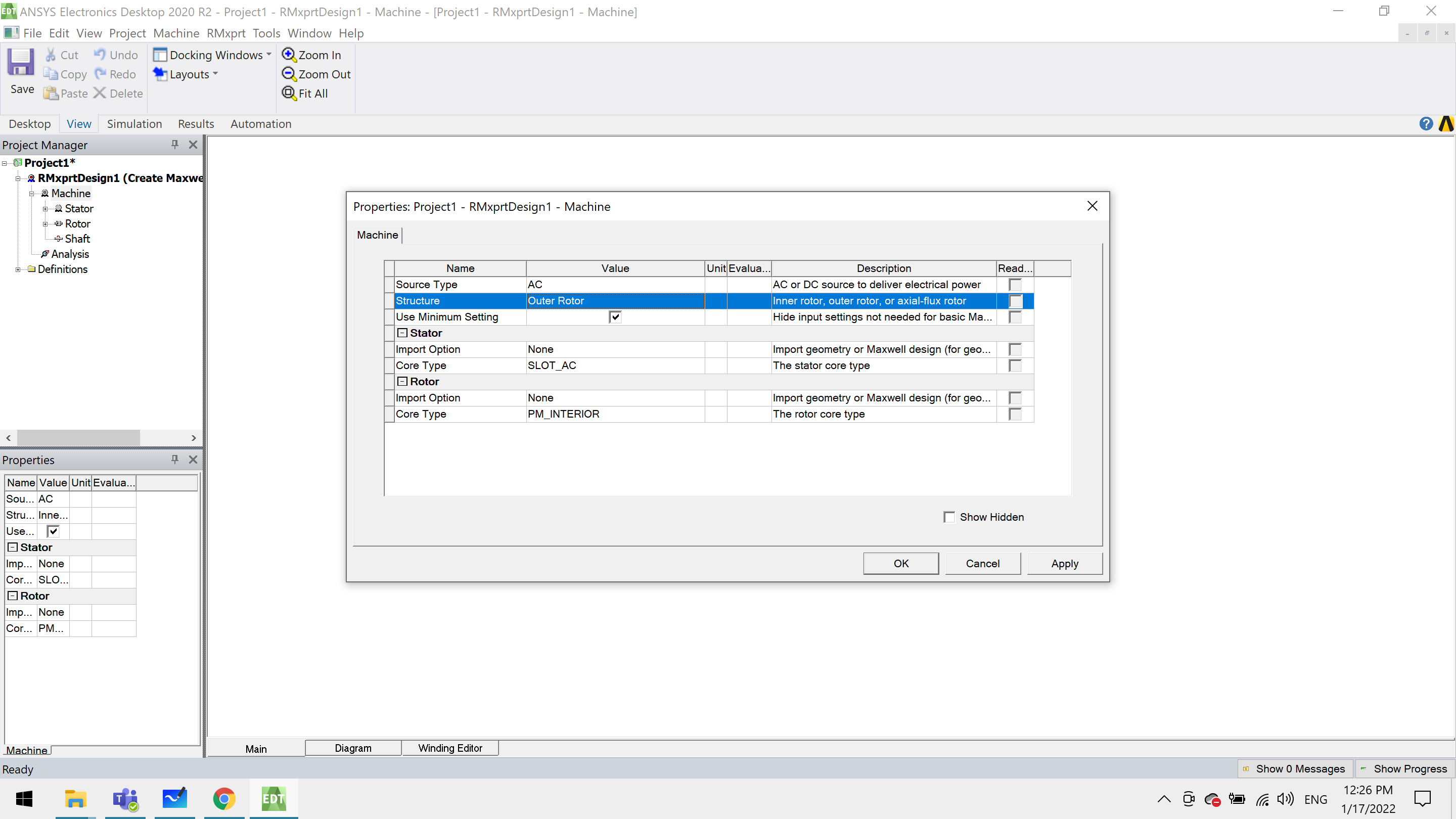Click the Zoom In magnifier icon

pos(289,54)
